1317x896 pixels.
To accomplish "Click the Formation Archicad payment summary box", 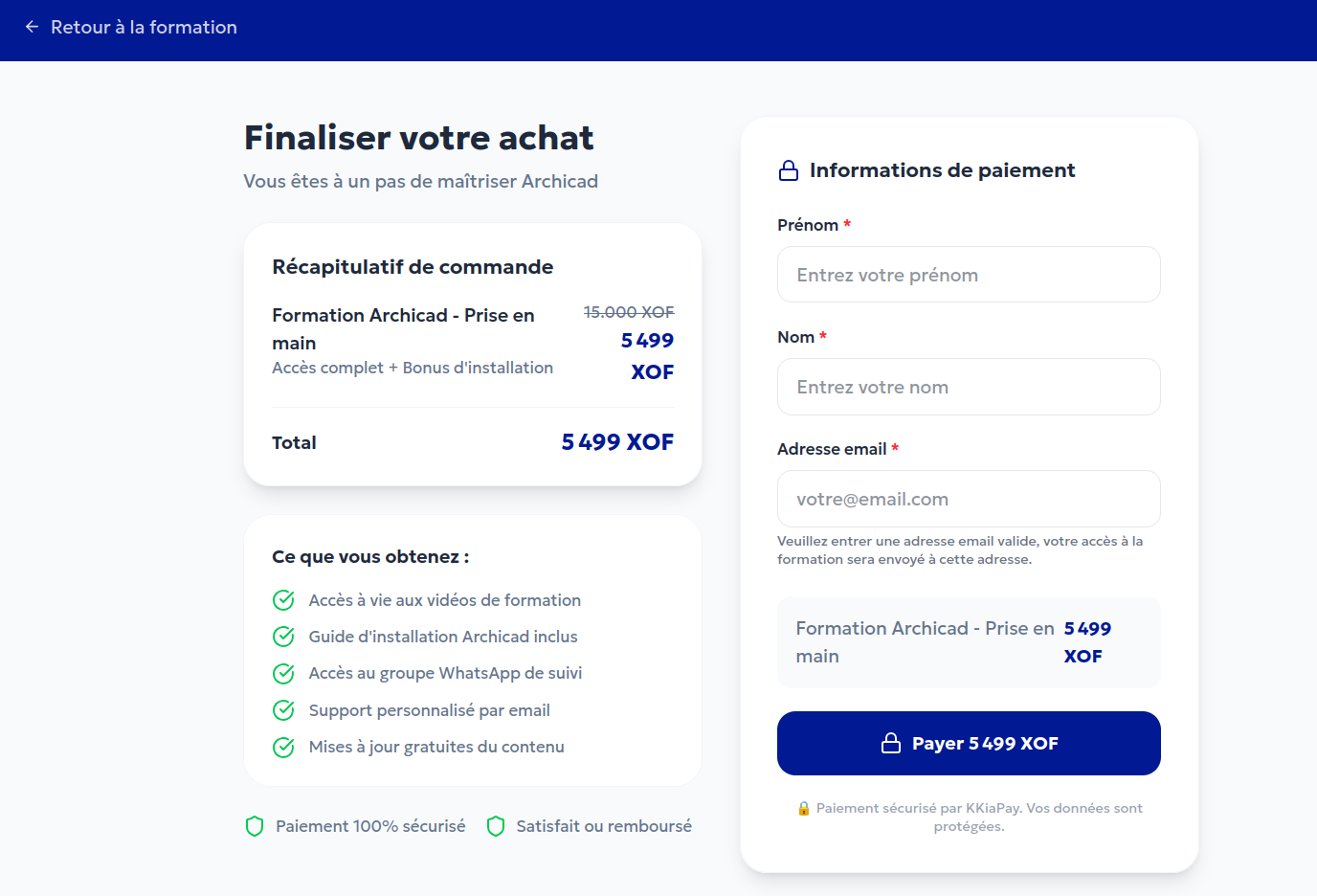I will 969,642.
